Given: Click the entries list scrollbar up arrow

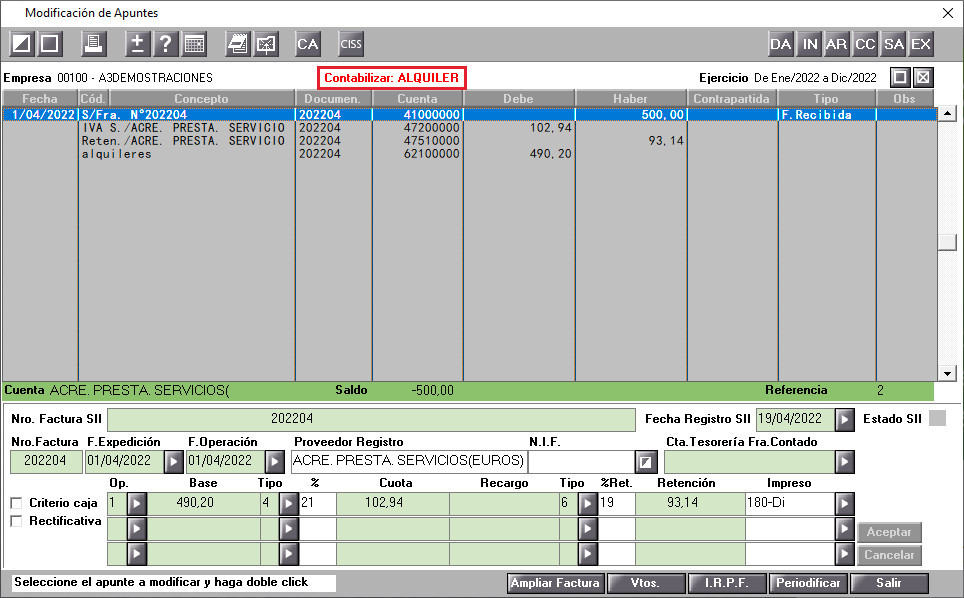Looking at the screenshot, I should (947, 113).
